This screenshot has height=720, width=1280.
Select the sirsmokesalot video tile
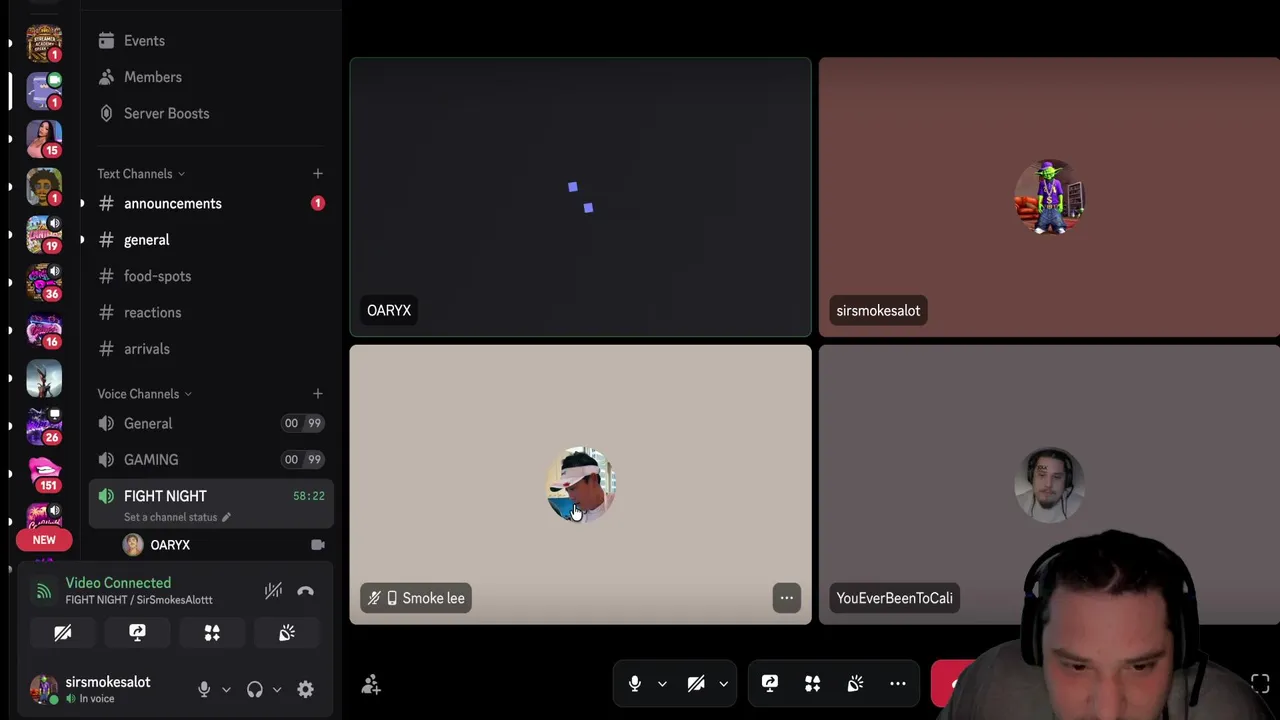pos(1049,197)
